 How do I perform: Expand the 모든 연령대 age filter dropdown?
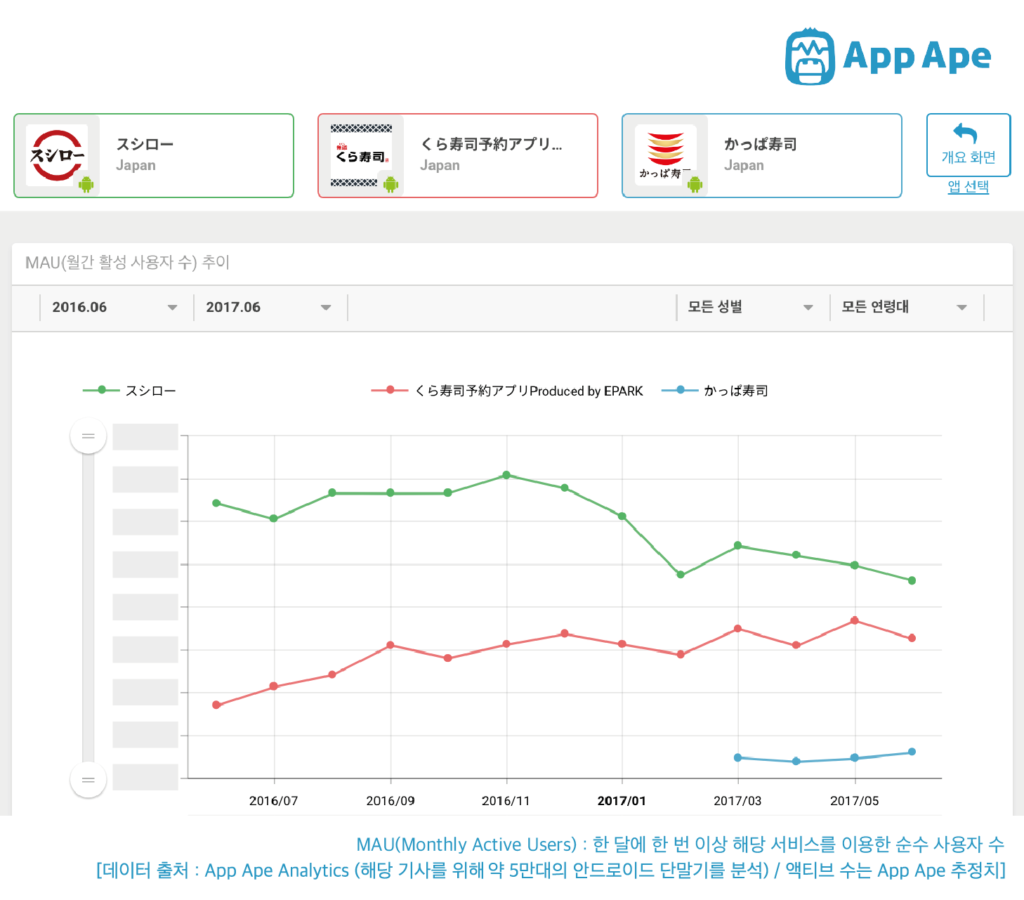tap(905, 307)
